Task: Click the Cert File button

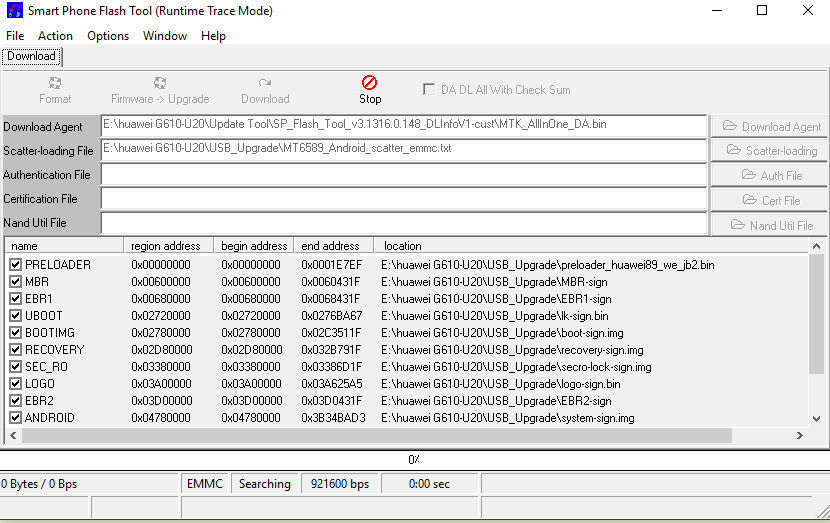Action: click(x=770, y=200)
